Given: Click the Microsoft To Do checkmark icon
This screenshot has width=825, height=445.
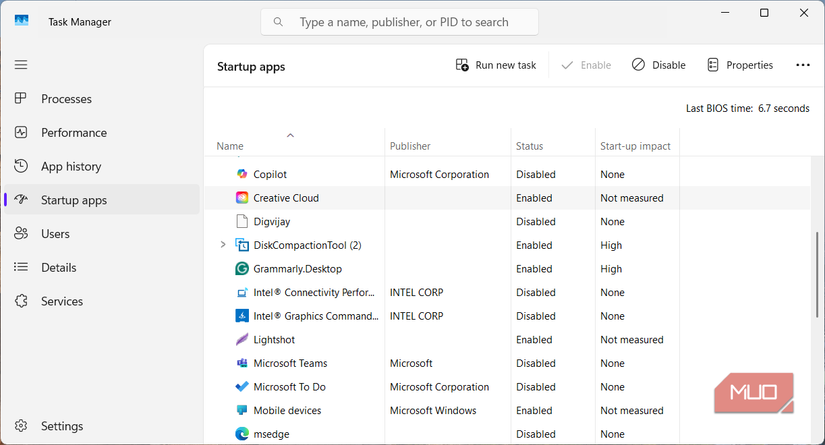Looking at the screenshot, I should (x=242, y=387).
